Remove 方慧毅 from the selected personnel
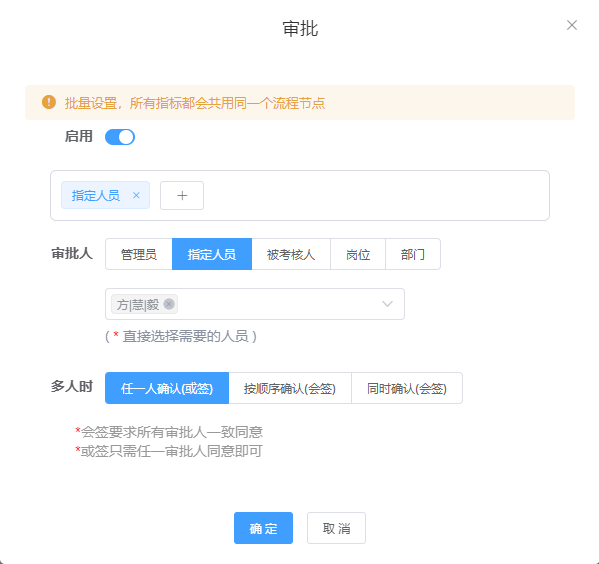599x564 pixels. tap(169, 304)
